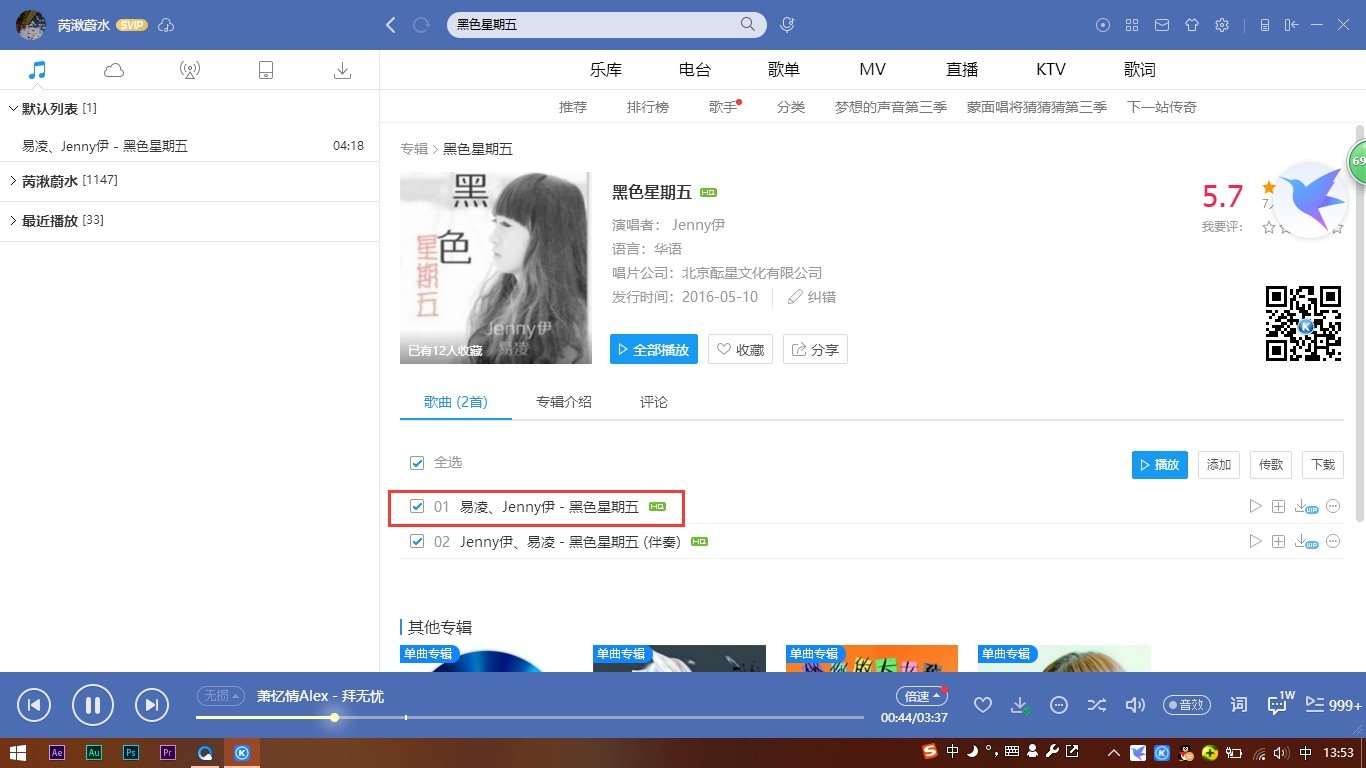
Task: Toggle the 音效 sound effects switch
Action: tap(1185, 705)
